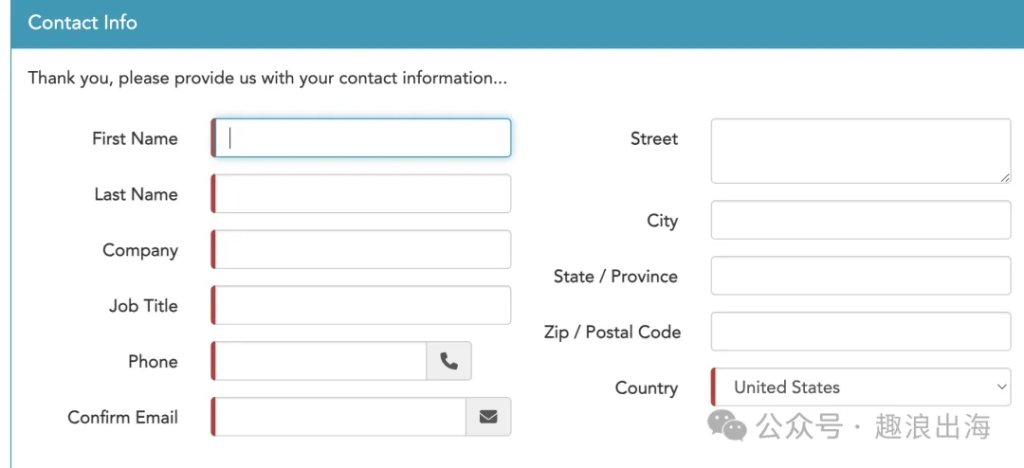Click the phone handset icon beside Phone field

[x=449, y=361]
